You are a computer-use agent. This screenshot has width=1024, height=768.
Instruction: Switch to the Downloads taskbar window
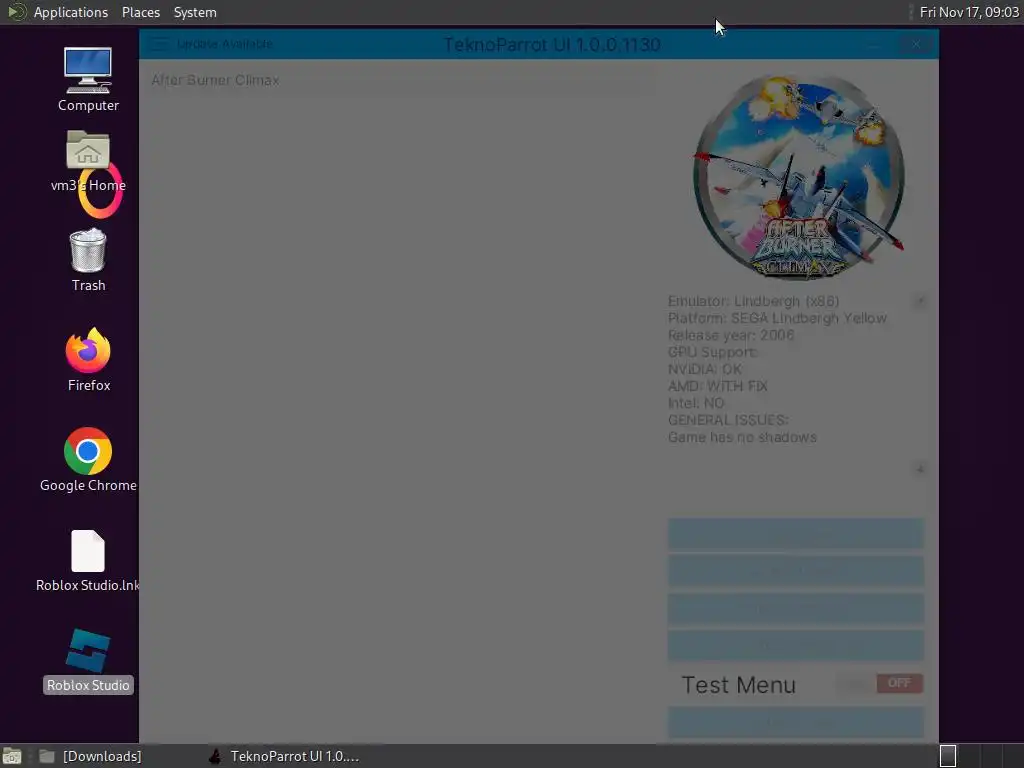[90, 756]
